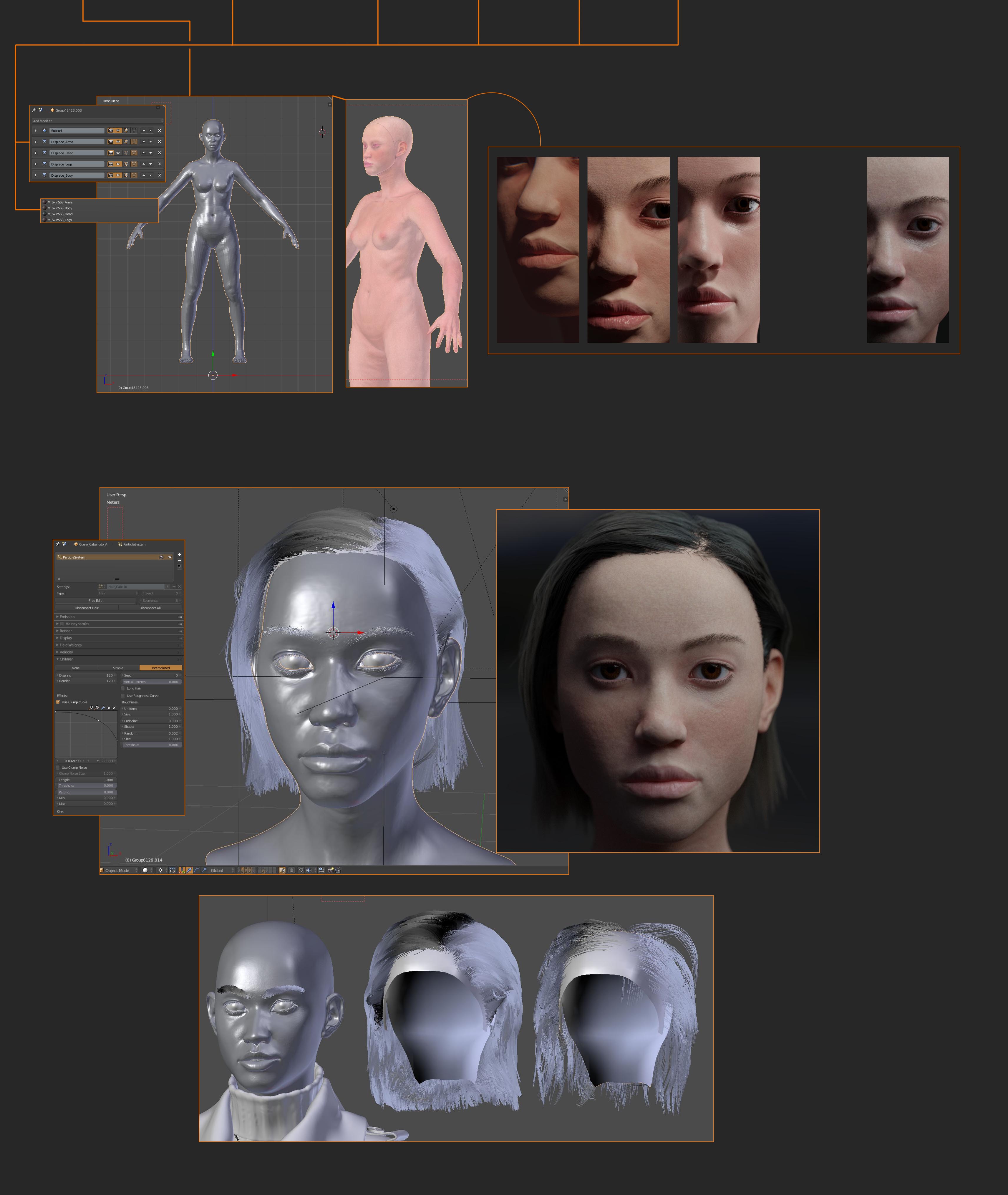This screenshot has width=1008, height=1195.
Task: Uncheck the Use Clump Curve checkbox
Action: coord(58,702)
